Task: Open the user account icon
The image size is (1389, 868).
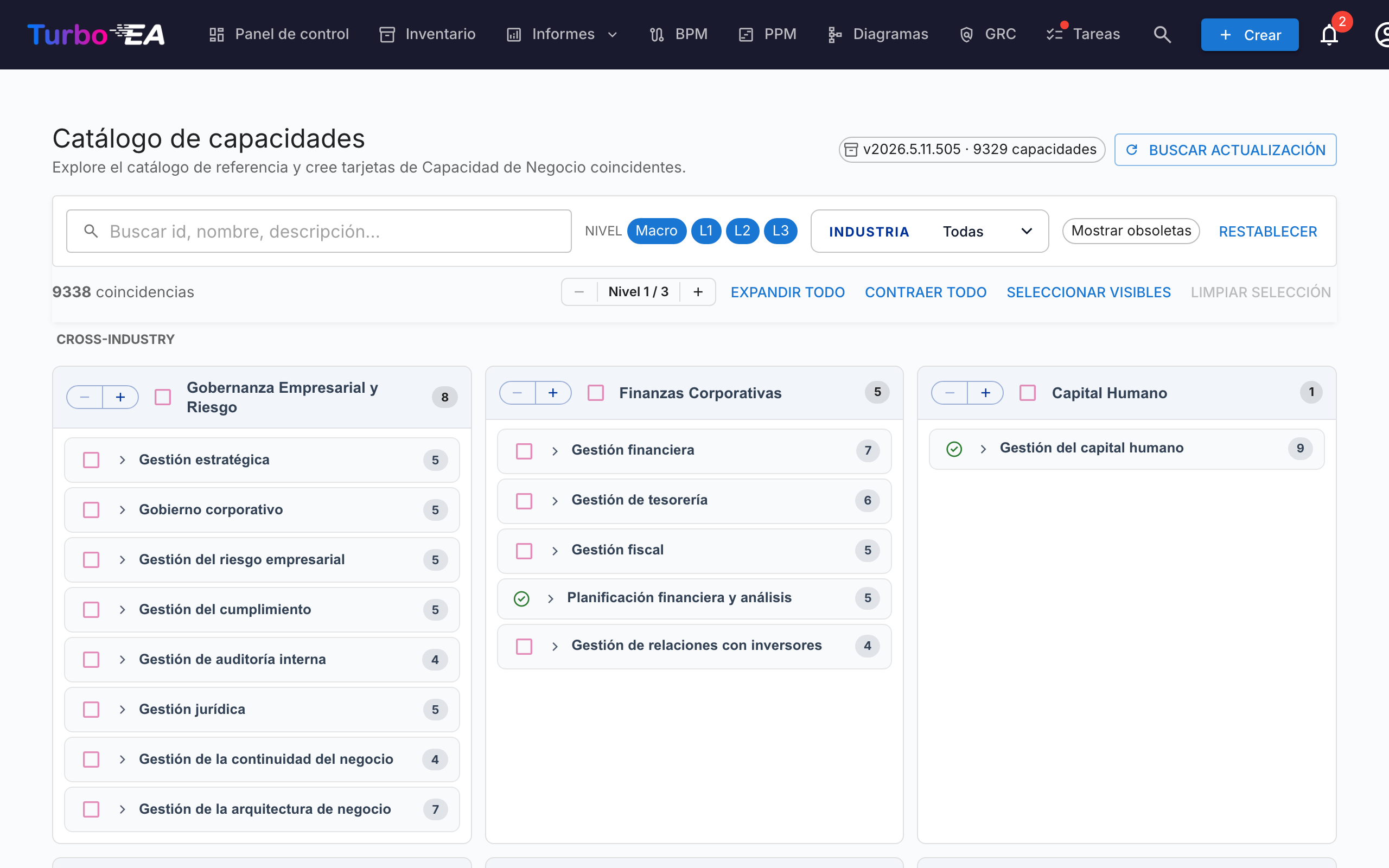Action: pos(1382,34)
